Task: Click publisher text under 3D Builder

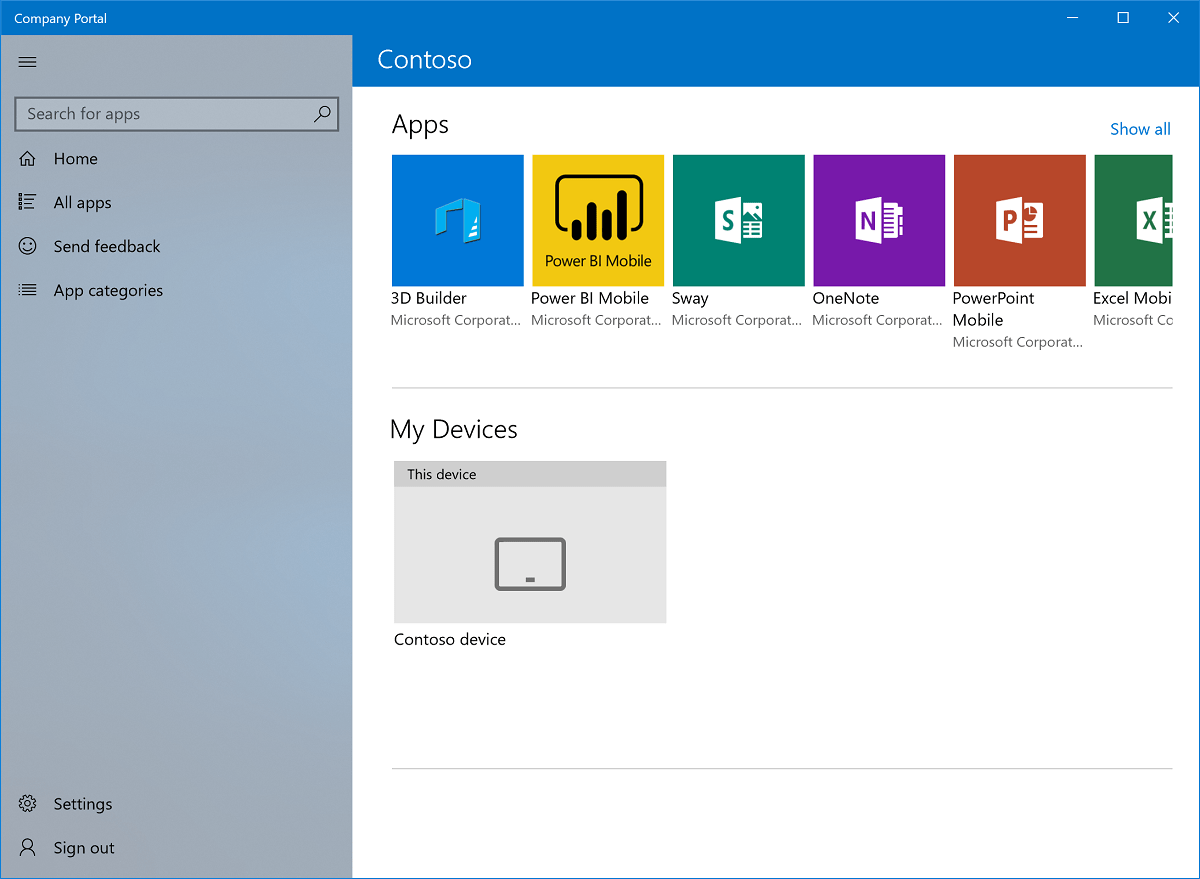Action: (456, 320)
